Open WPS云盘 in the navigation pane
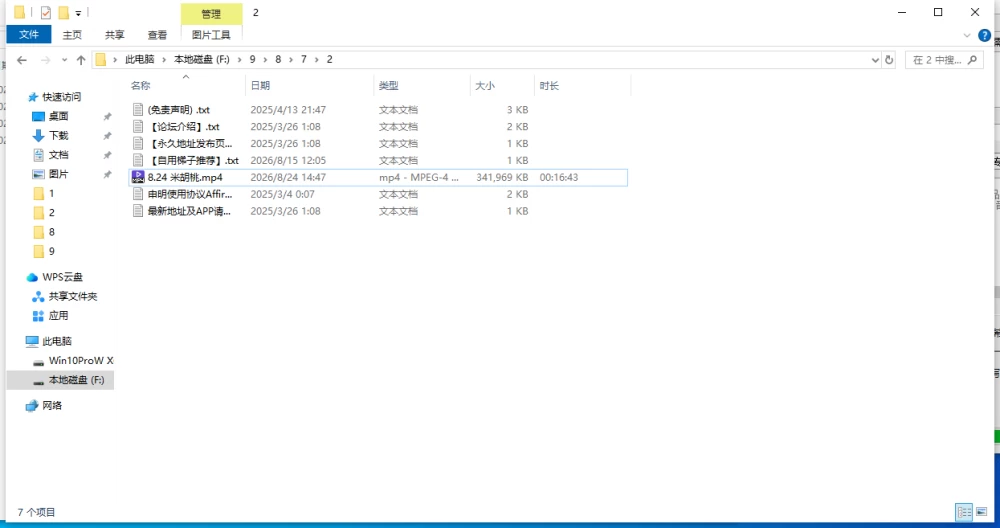This screenshot has height=528, width=1000. (62, 277)
